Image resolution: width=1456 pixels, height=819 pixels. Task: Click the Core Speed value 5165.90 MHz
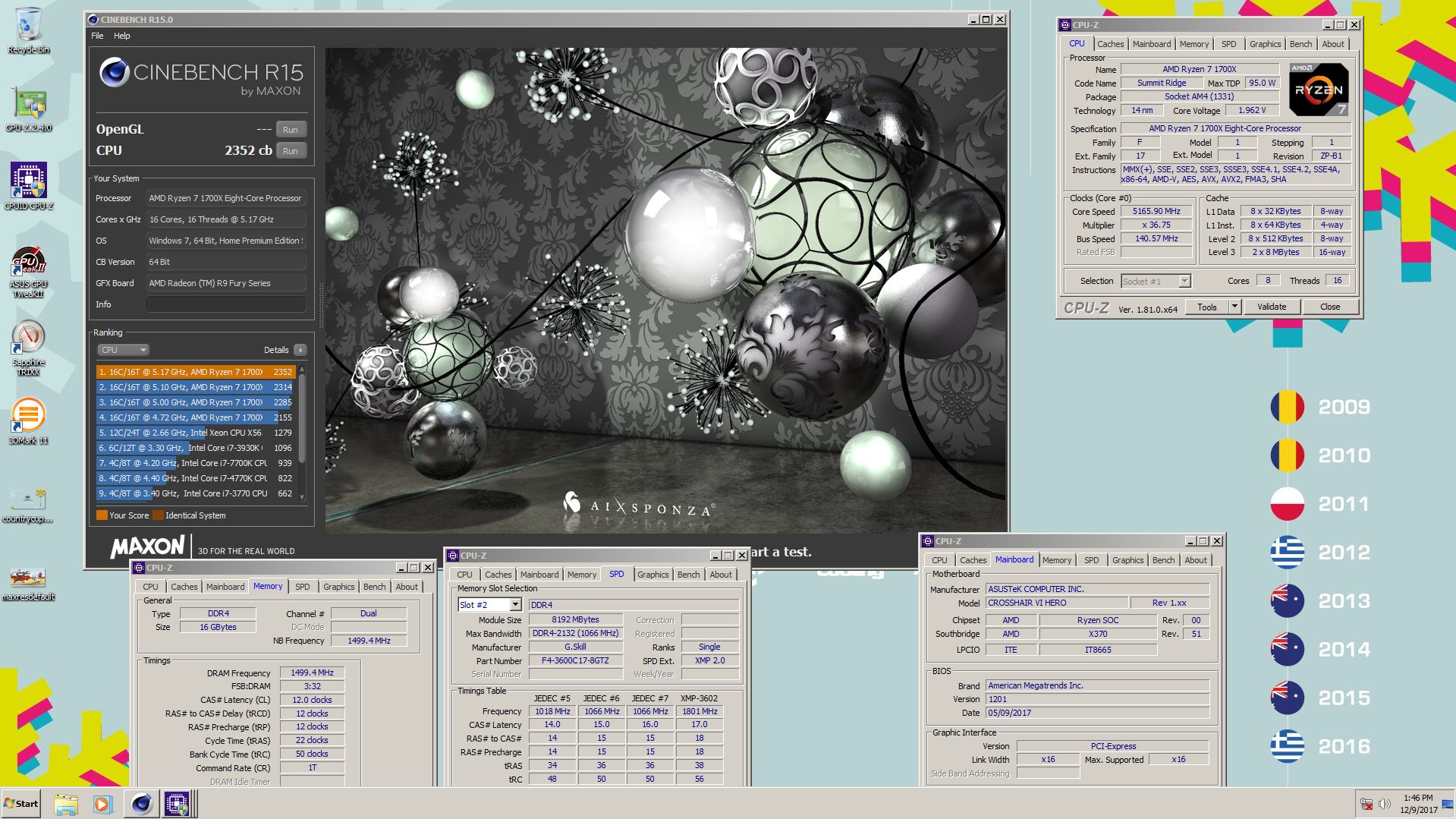(x=1156, y=212)
